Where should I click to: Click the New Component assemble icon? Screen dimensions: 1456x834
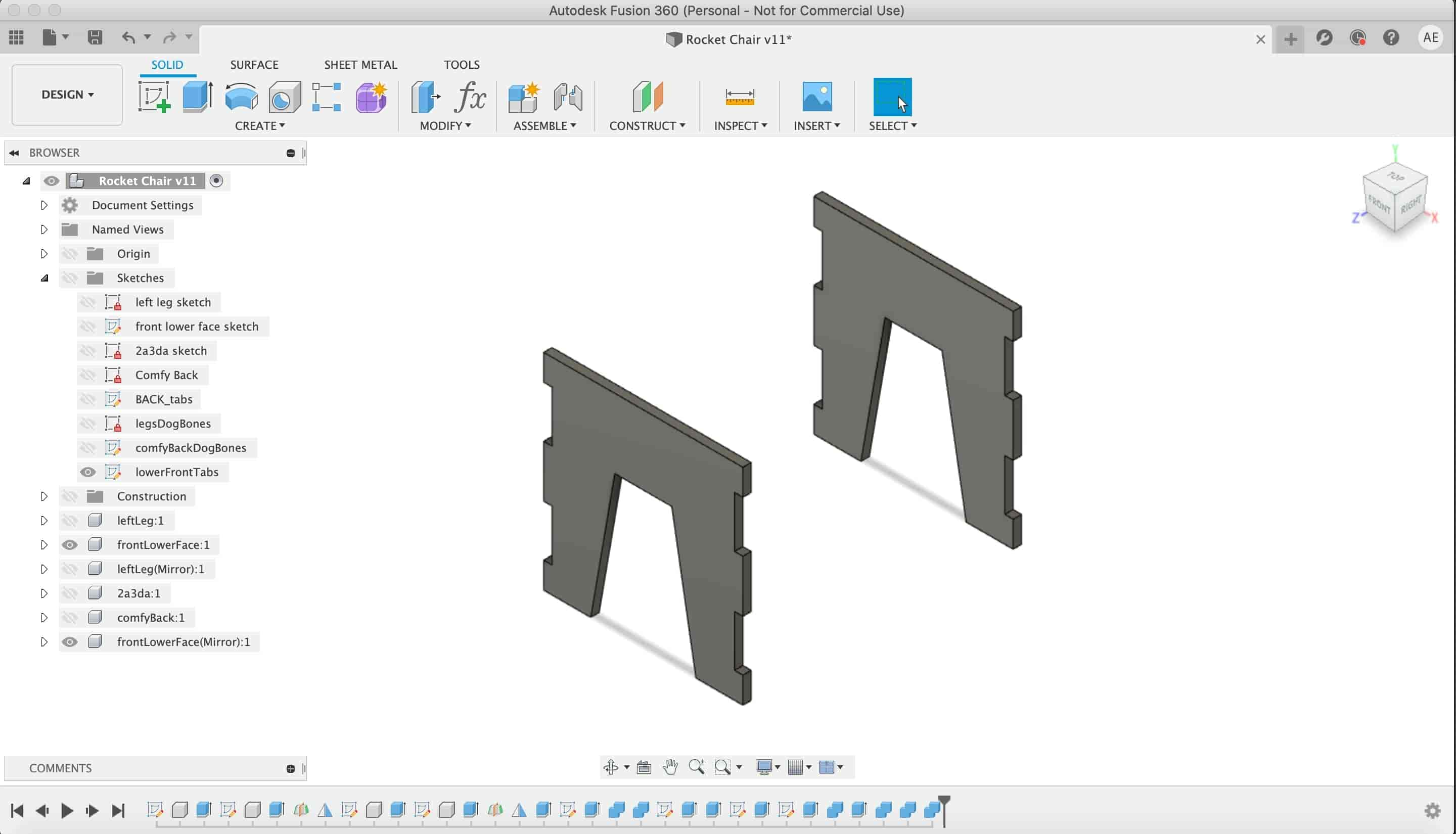524,97
